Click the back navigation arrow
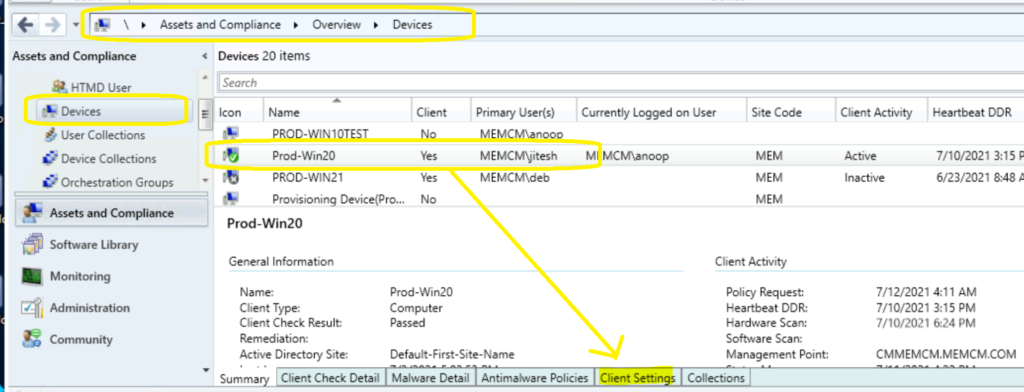This screenshot has height=392, width=1024. tap(25, 25)
